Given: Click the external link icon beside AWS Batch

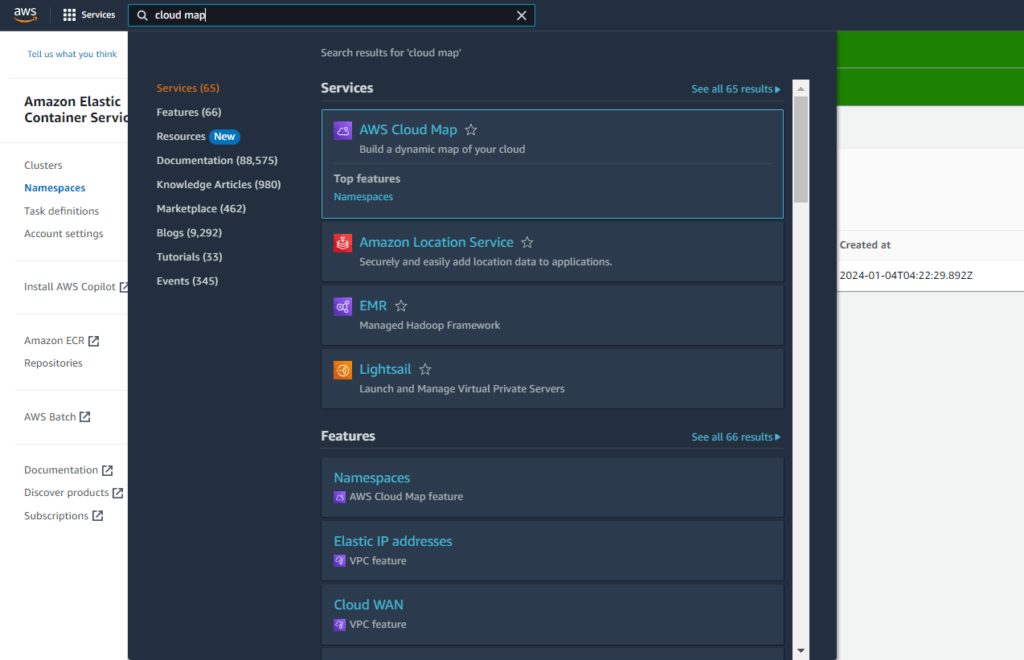Looking at the screenshot, I should click(x=84, y=416).
